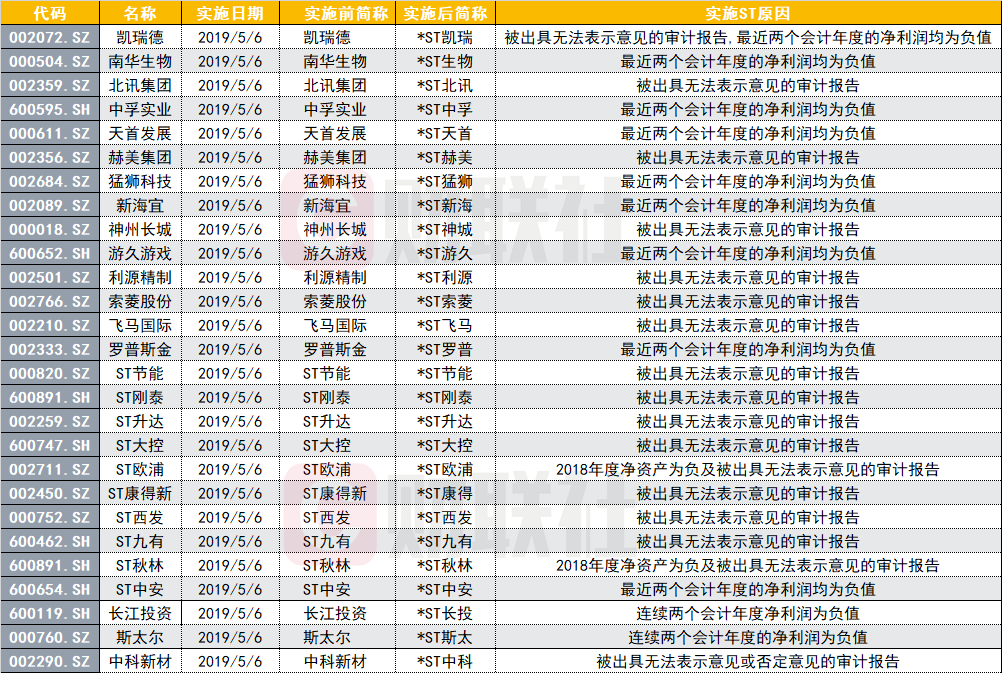Click the ST reason in 002072.SZ row
The width and height of the screenshot is (1002, 673).
pos(748,38)
